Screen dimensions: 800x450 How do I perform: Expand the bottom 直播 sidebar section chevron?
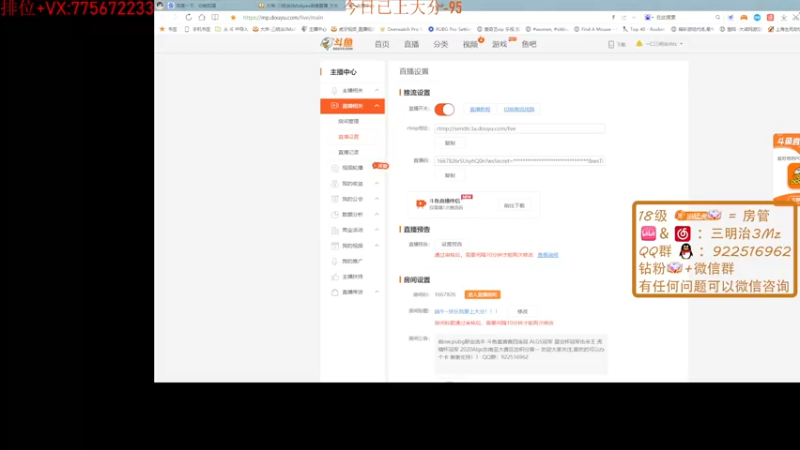377,292
